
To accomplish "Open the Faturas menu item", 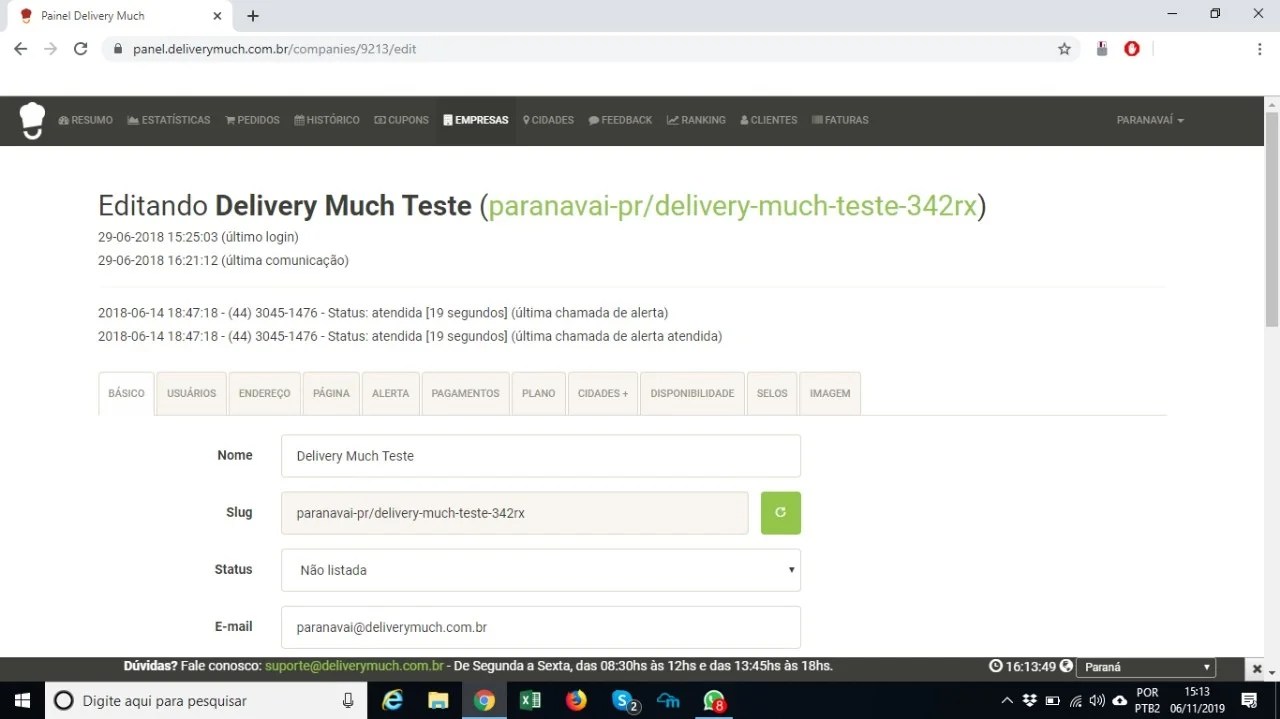I will coord(840,120).
